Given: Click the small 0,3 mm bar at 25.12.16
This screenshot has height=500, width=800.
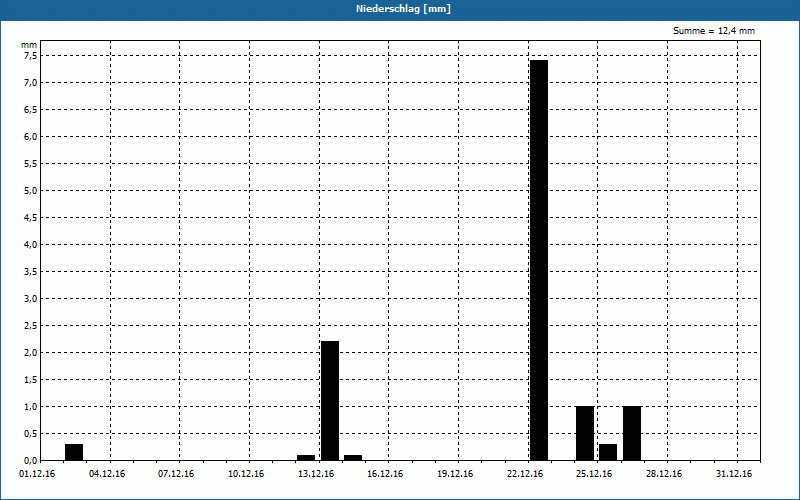Looking at the screenshot, I should [608, 453].
